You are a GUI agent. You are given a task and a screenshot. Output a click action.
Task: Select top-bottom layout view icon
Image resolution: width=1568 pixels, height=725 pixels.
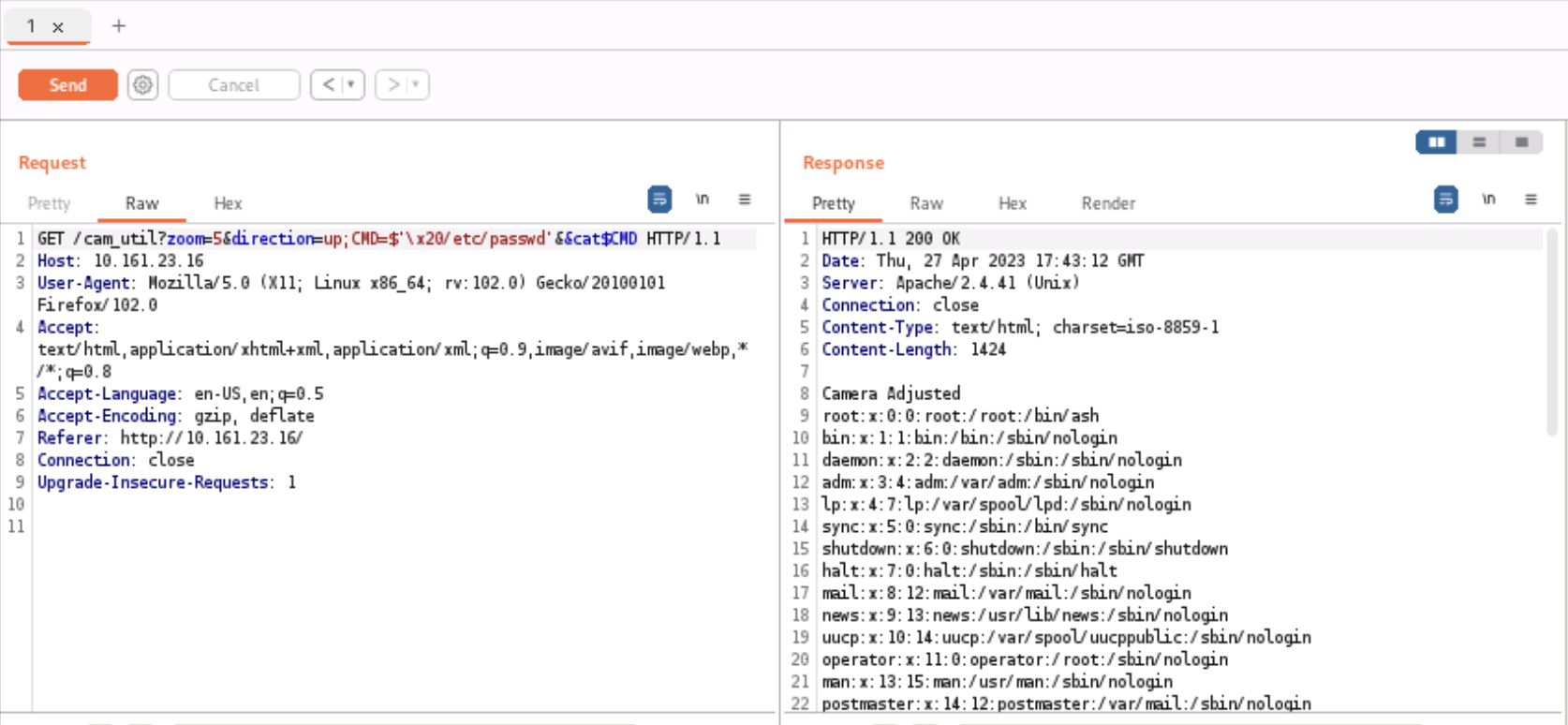1479,142
